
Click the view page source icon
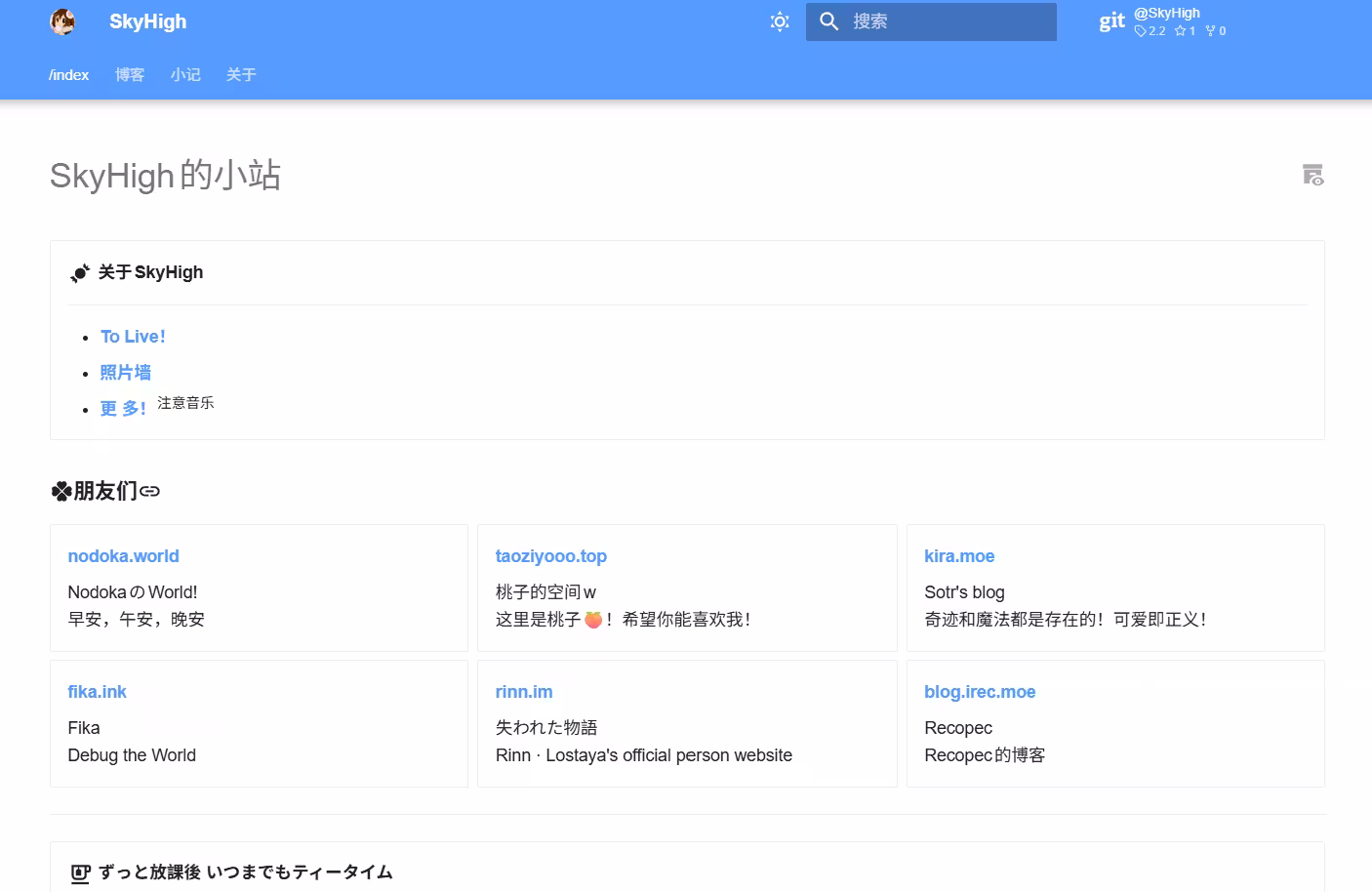click(1312, 176)
